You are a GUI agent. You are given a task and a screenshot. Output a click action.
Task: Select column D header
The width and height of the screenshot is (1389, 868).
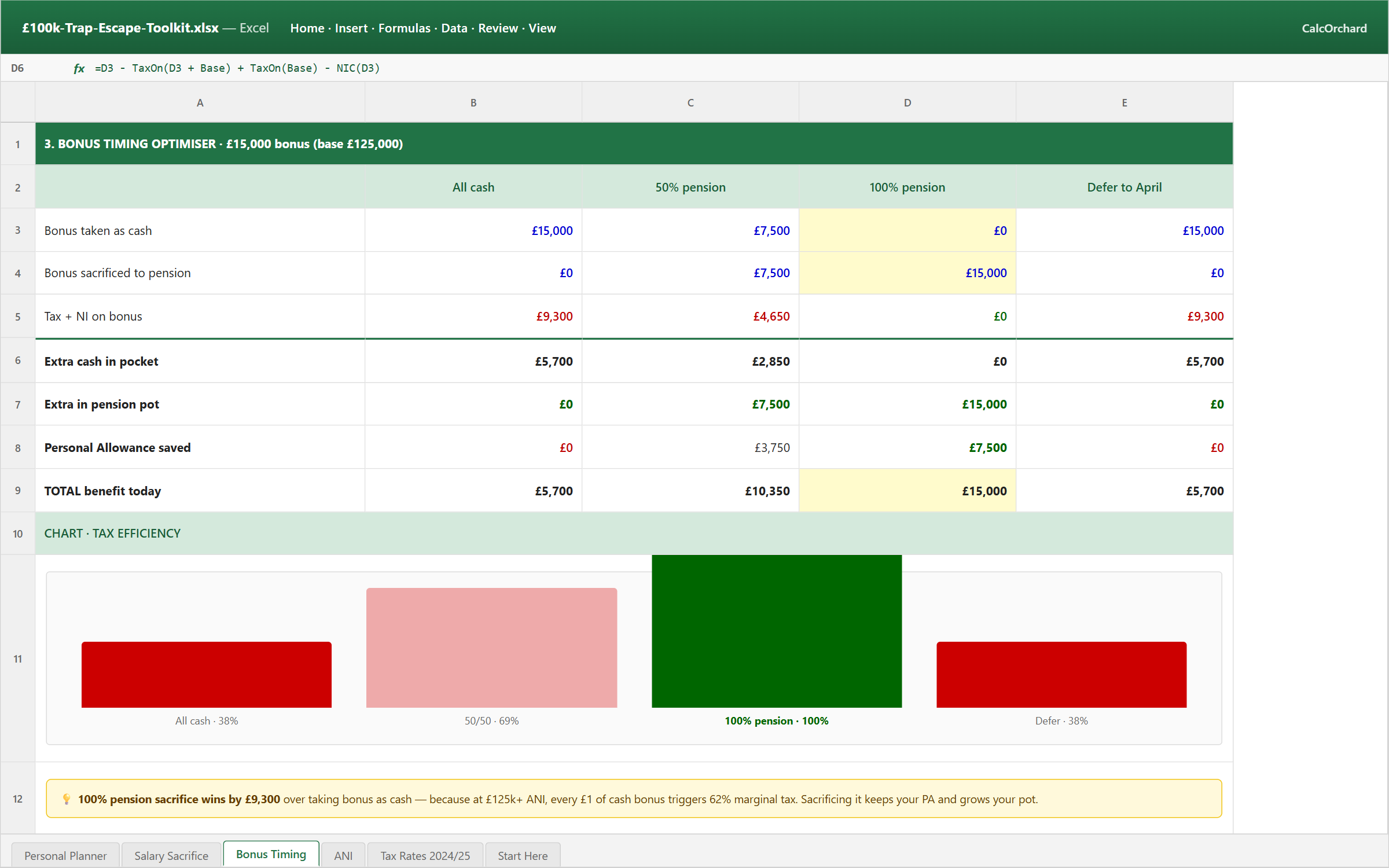pos(907,102)
